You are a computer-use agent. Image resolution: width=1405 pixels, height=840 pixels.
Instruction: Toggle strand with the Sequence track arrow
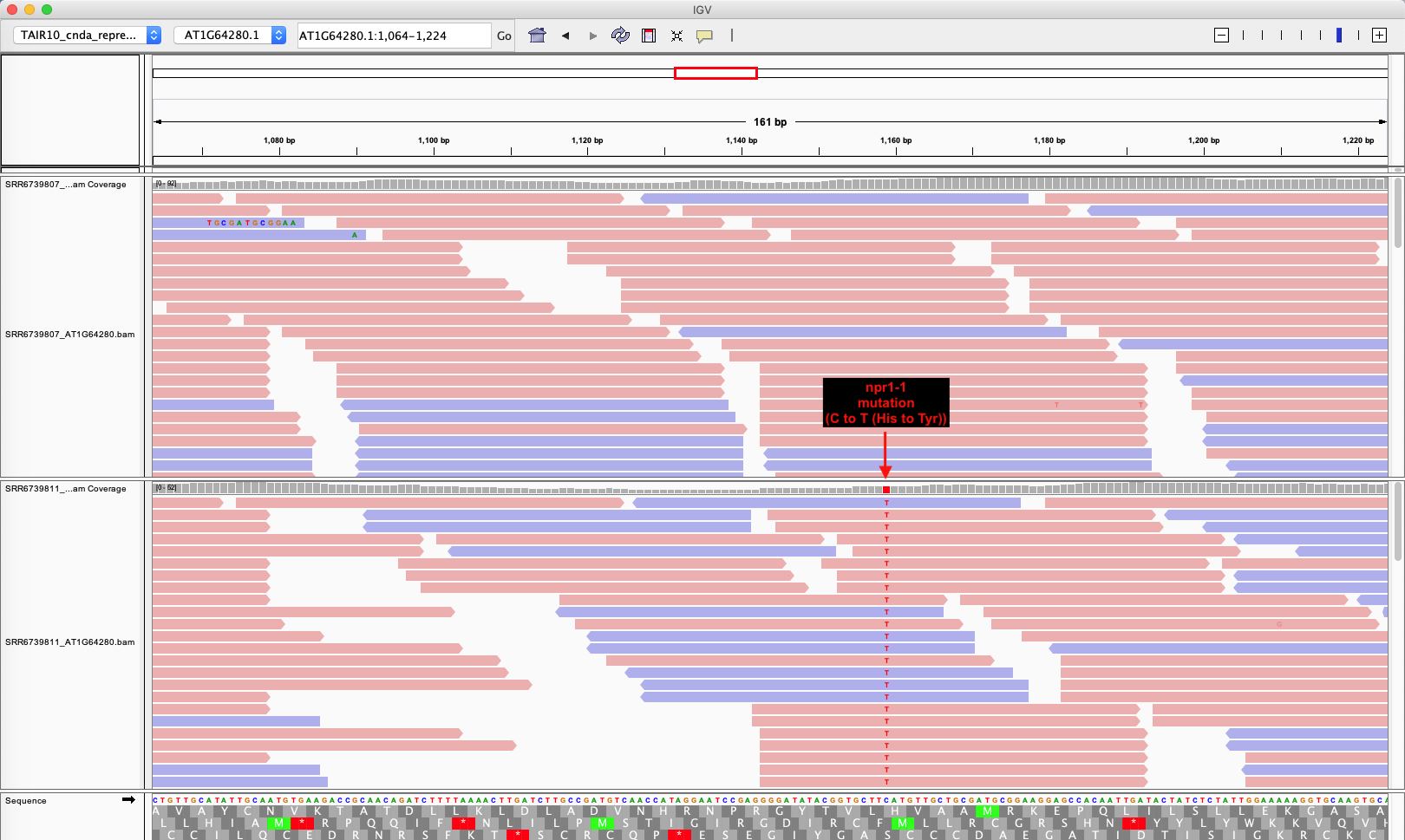pos(128,800)
